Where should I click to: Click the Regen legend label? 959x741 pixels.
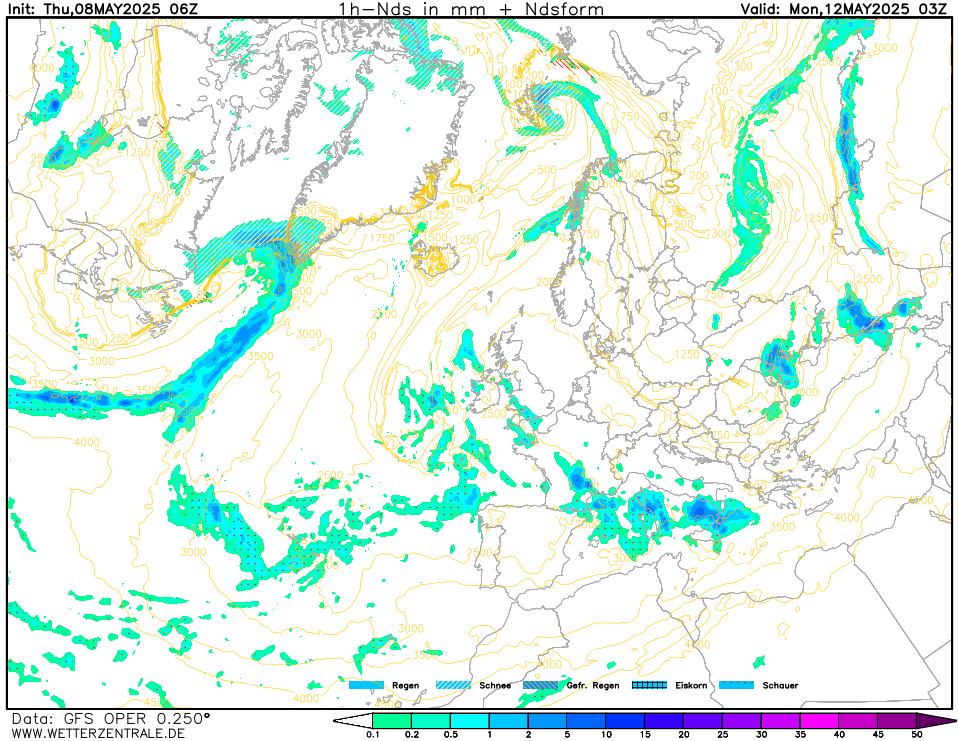405,685
